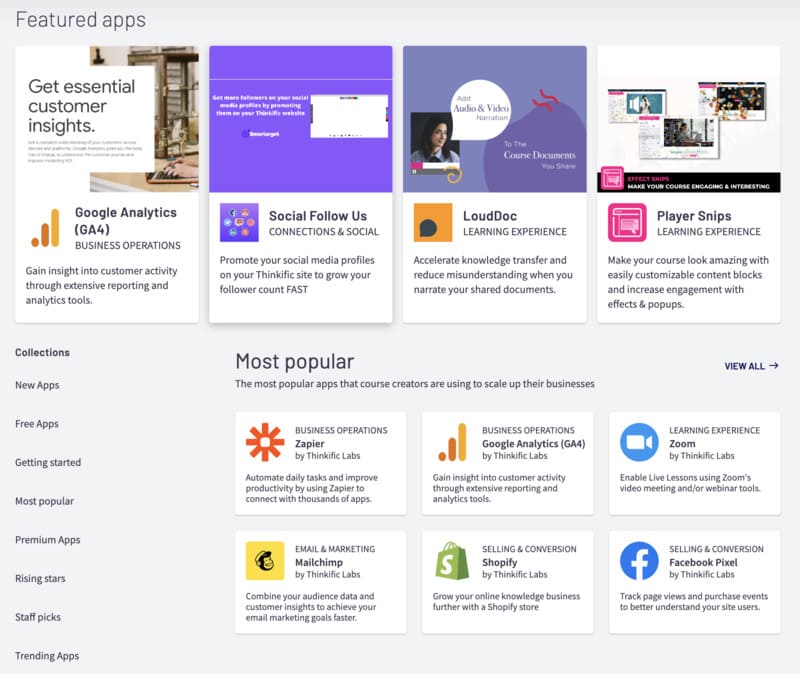This screenshot has width=800, height=674.
Task: Open the Player Snips app title
Action: click(694, 216)
